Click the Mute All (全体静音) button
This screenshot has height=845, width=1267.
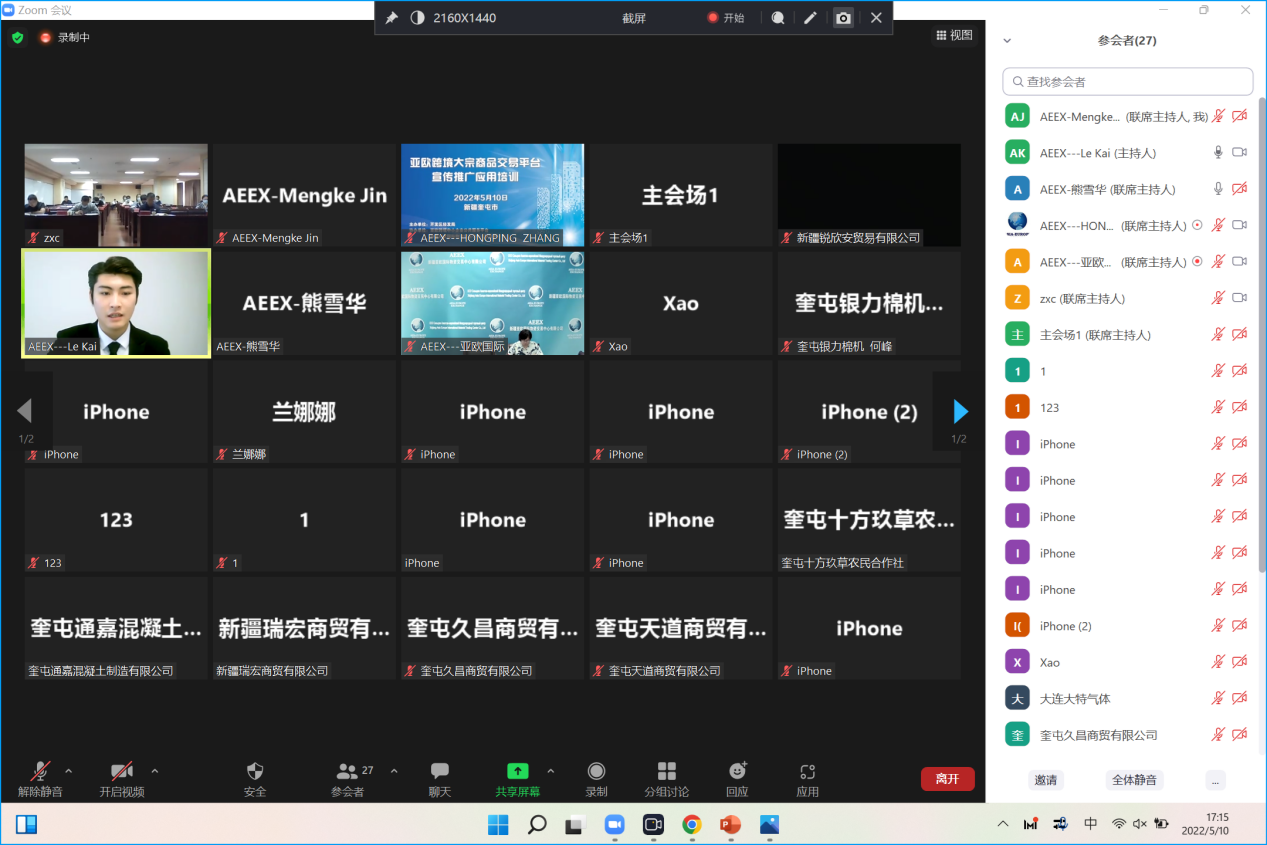click(x=1134, y=780)
